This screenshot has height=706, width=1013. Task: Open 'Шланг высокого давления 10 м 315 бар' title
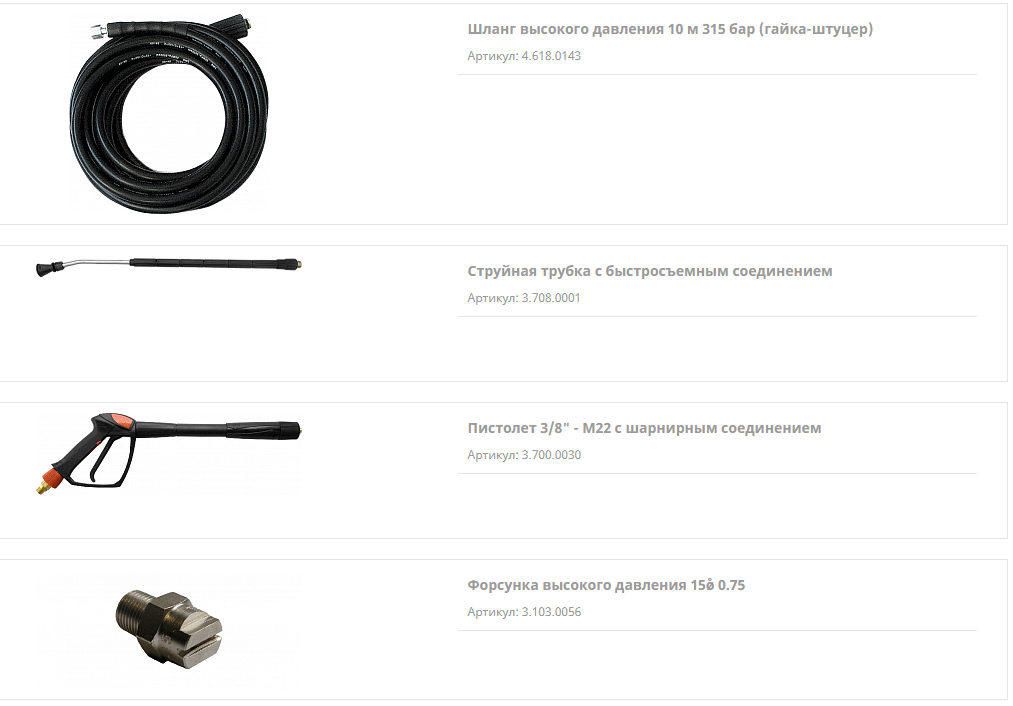tap(670, 29)
